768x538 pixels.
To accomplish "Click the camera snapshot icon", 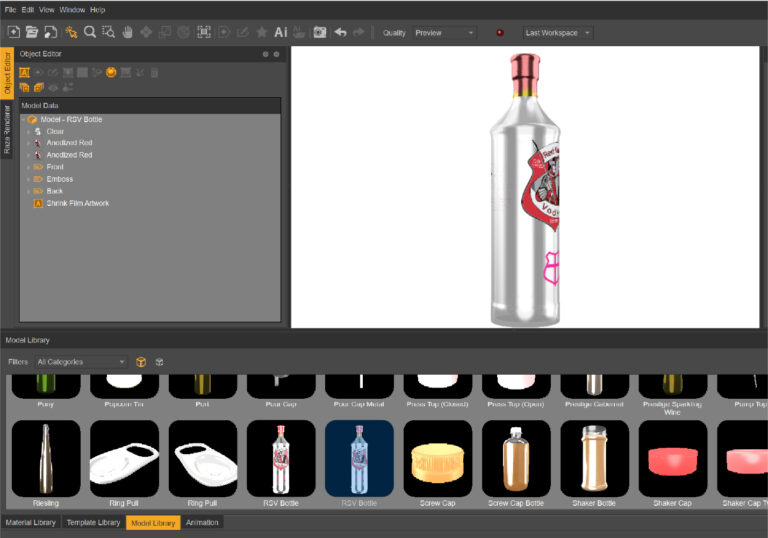I will pos(320,32).
